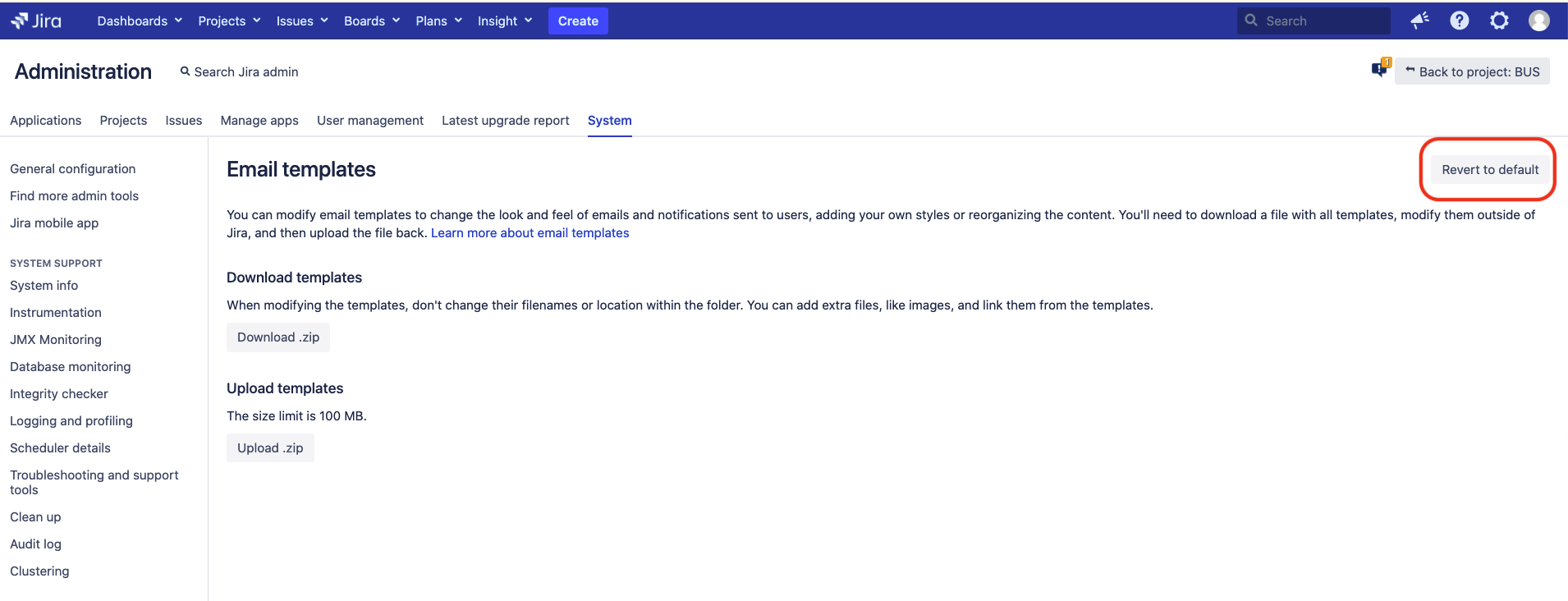Click the Jira logo
The height and width of the screenshot is (601, 1568).
click(36, 21)
